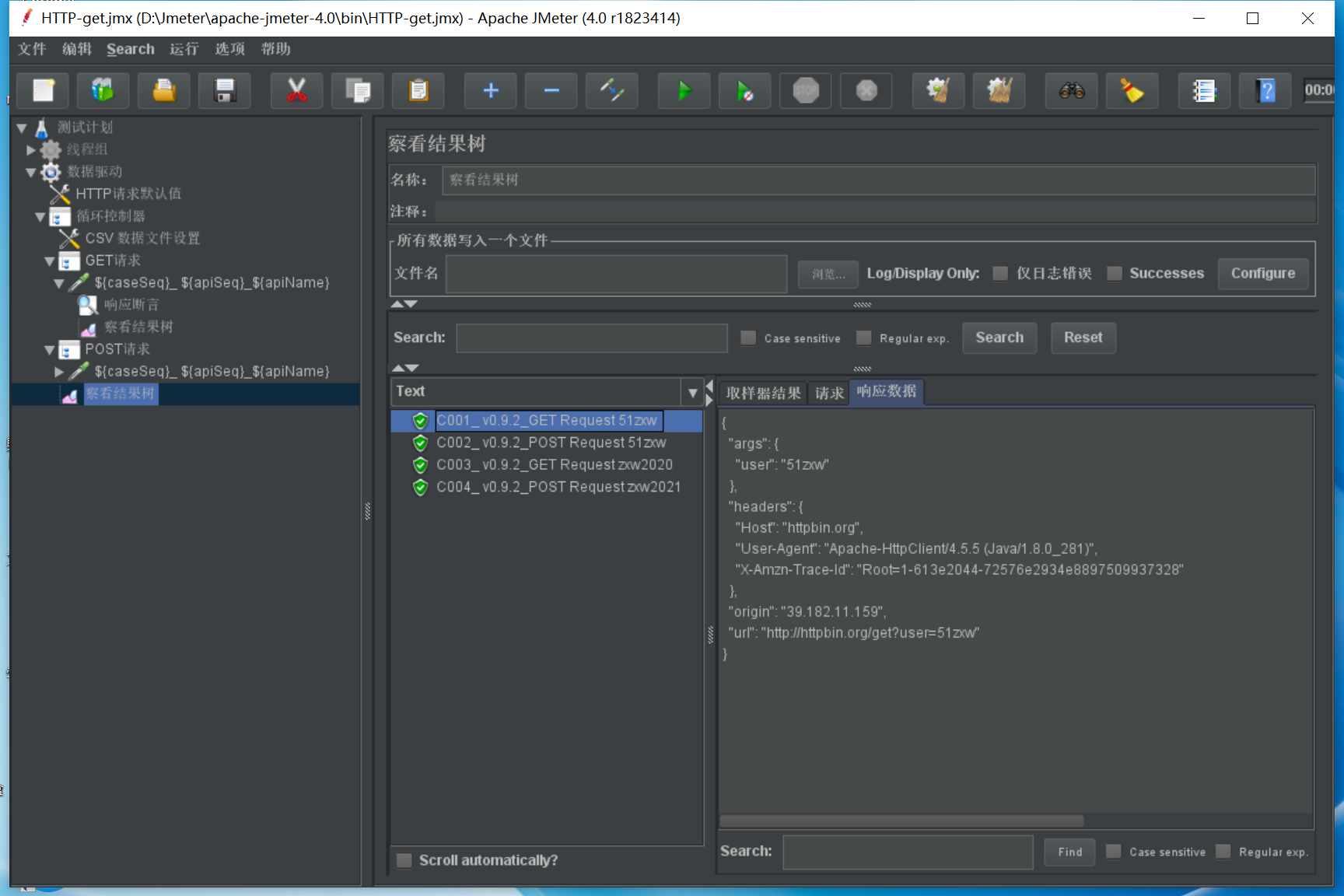Open the 文件 menu
Screen dimensions: 1344x896
32,49
